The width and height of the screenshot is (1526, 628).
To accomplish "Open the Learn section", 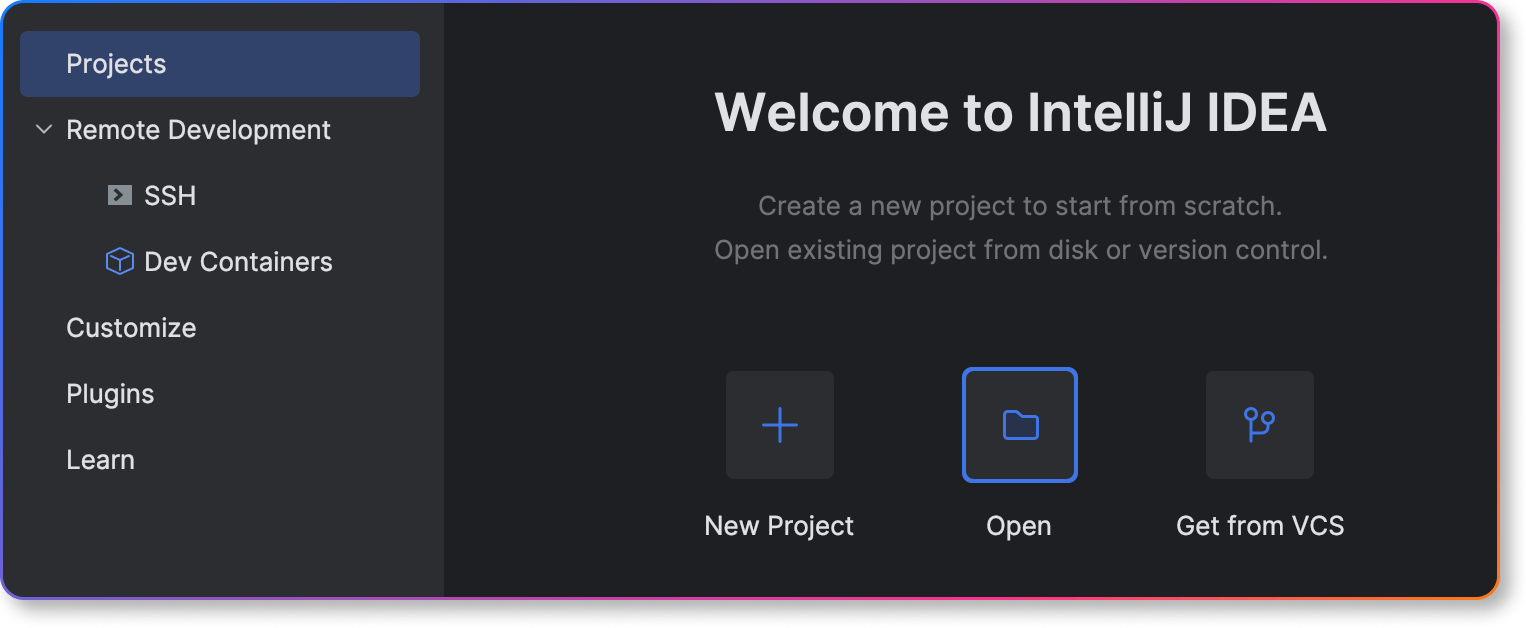I will click(100, 460).
